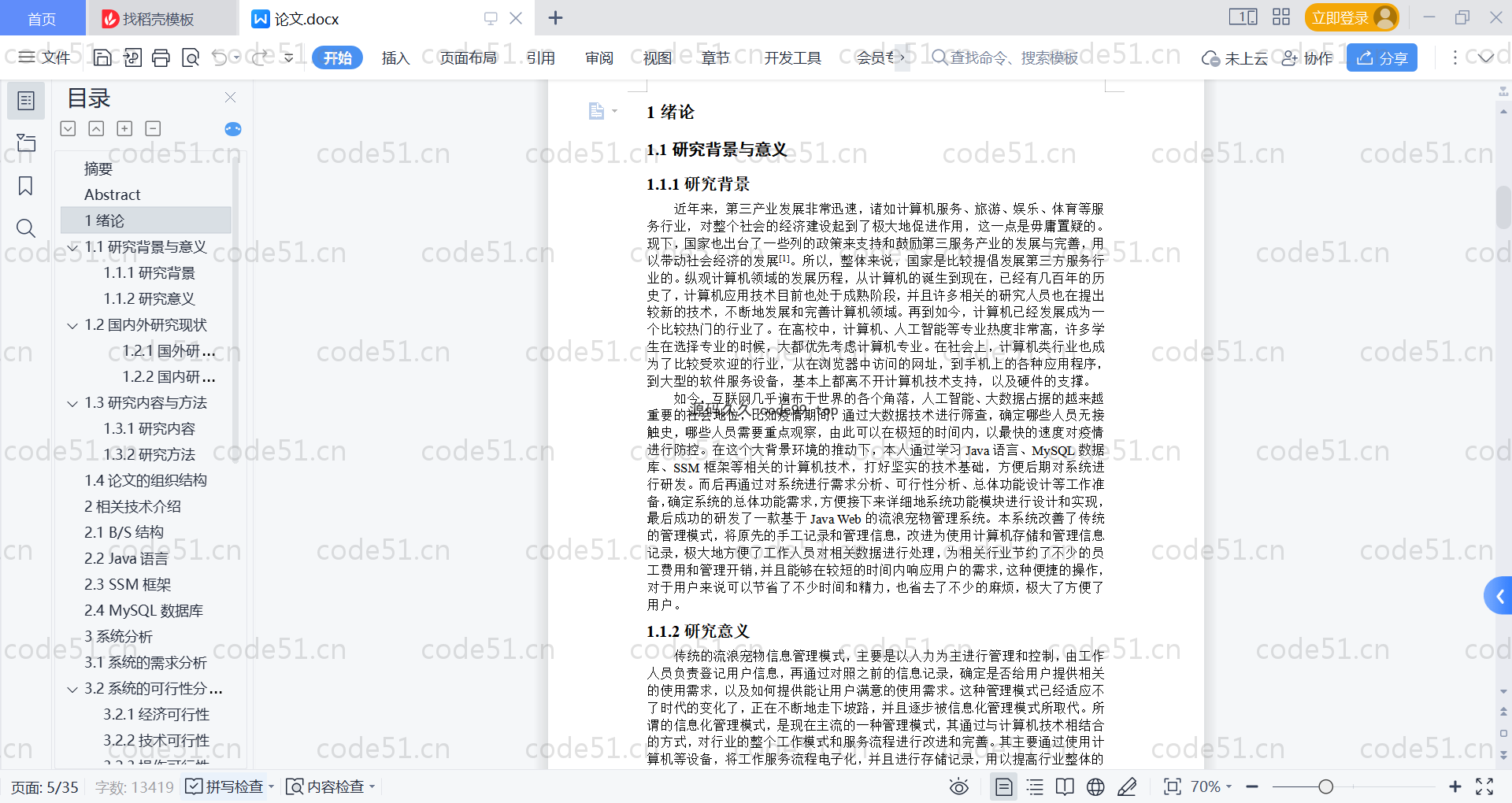Adjust the zoom slider handle
1512x803 pixels.
click(x=1326, y=786)
